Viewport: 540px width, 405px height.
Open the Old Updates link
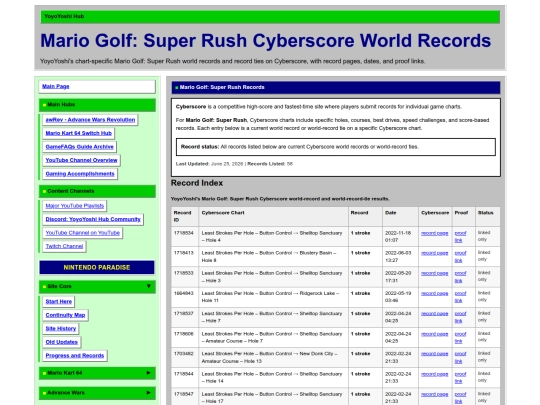(62, 342)
